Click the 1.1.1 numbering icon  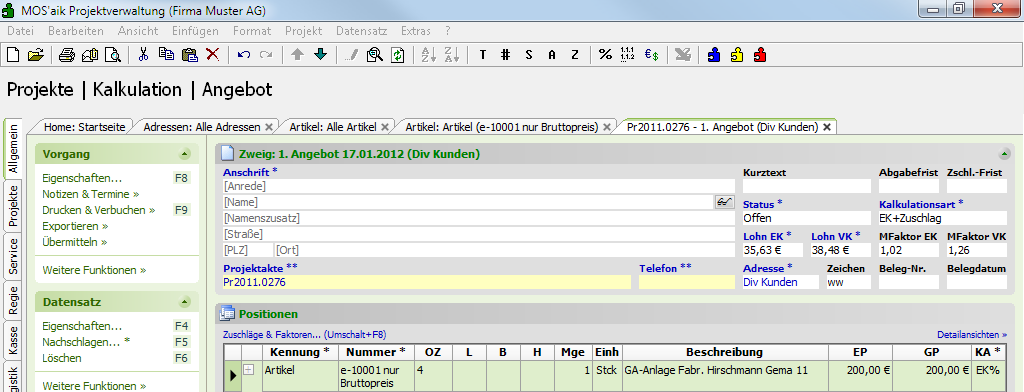tap(628, 55)
